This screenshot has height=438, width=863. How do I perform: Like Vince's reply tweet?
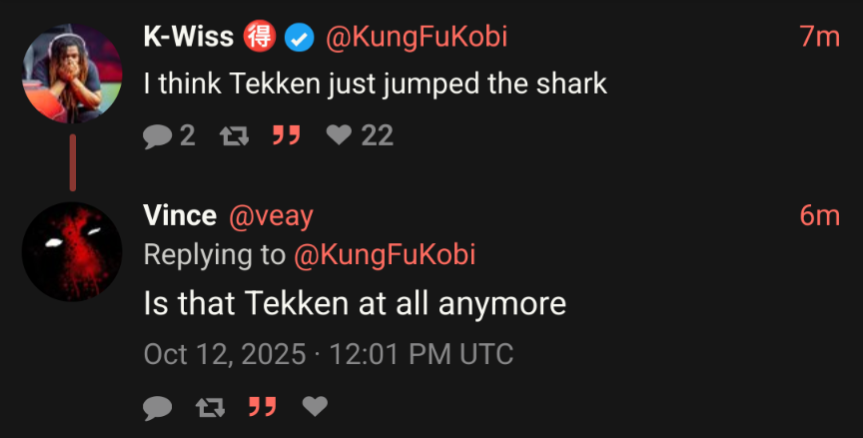click(x=315, y=407)
